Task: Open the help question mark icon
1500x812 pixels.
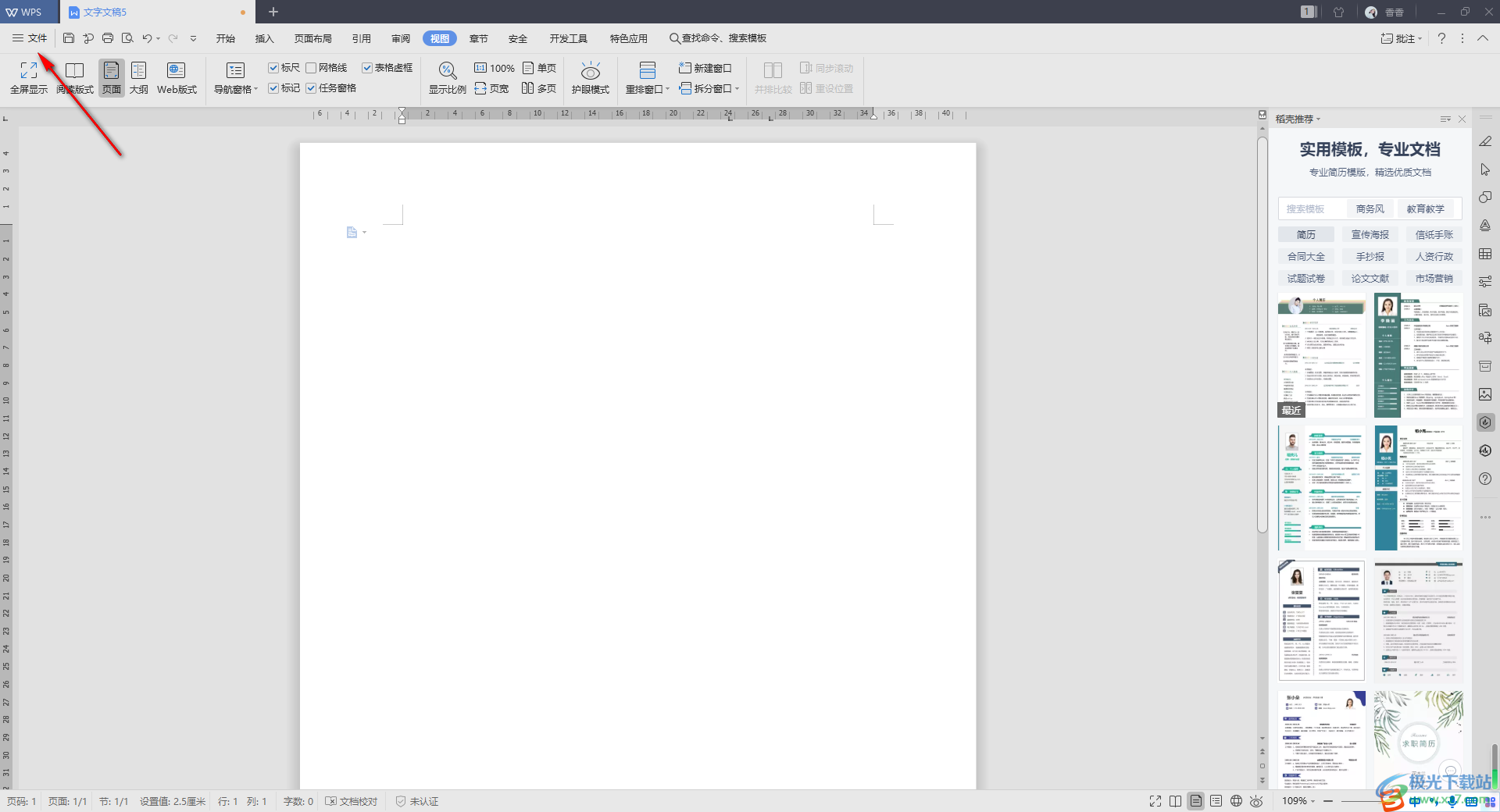Action: click(x=1441, y=38)
